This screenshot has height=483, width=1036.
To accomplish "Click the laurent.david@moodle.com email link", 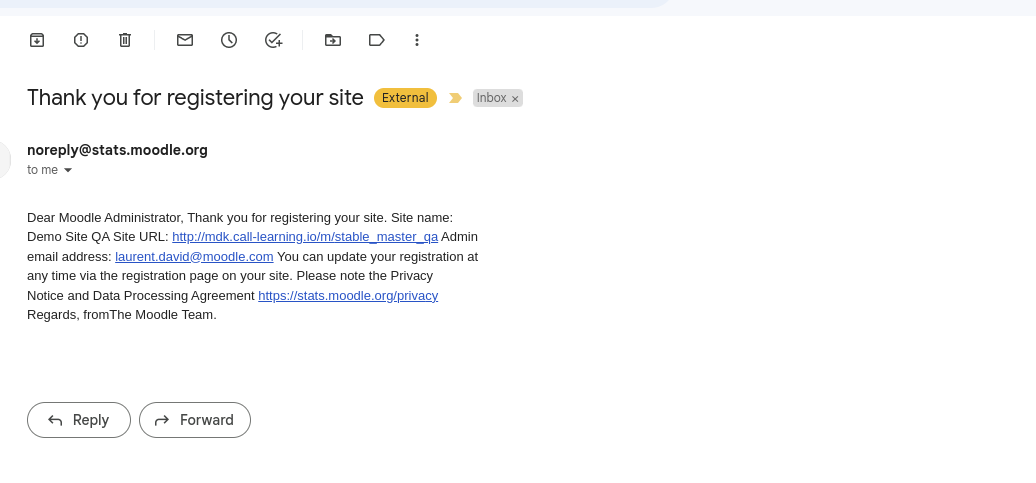I will [194, 256].
